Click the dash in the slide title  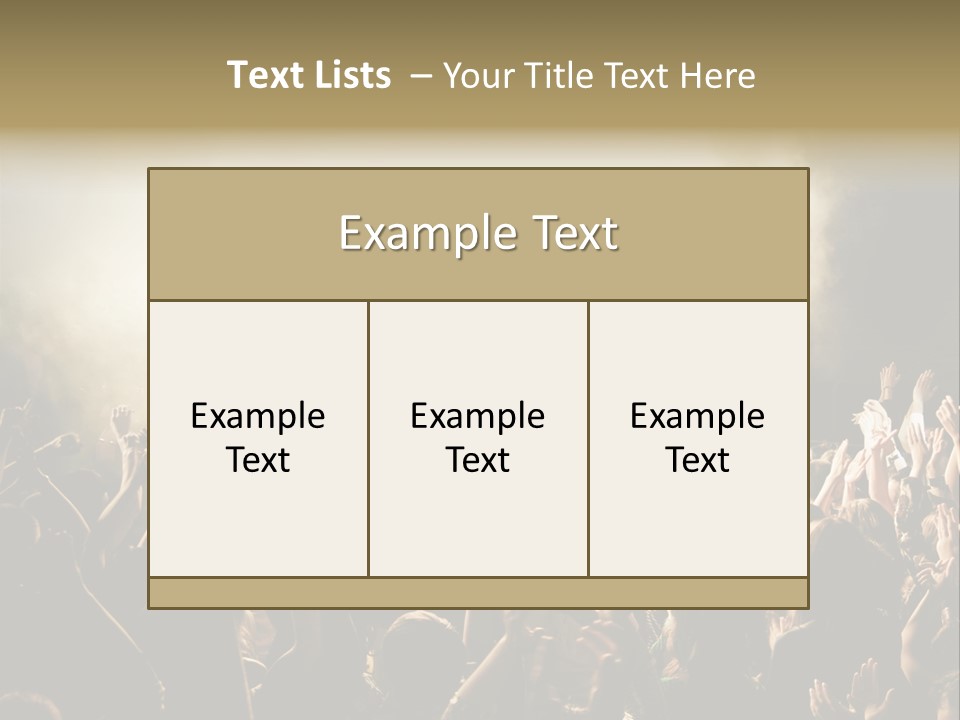tap(420, 76)
